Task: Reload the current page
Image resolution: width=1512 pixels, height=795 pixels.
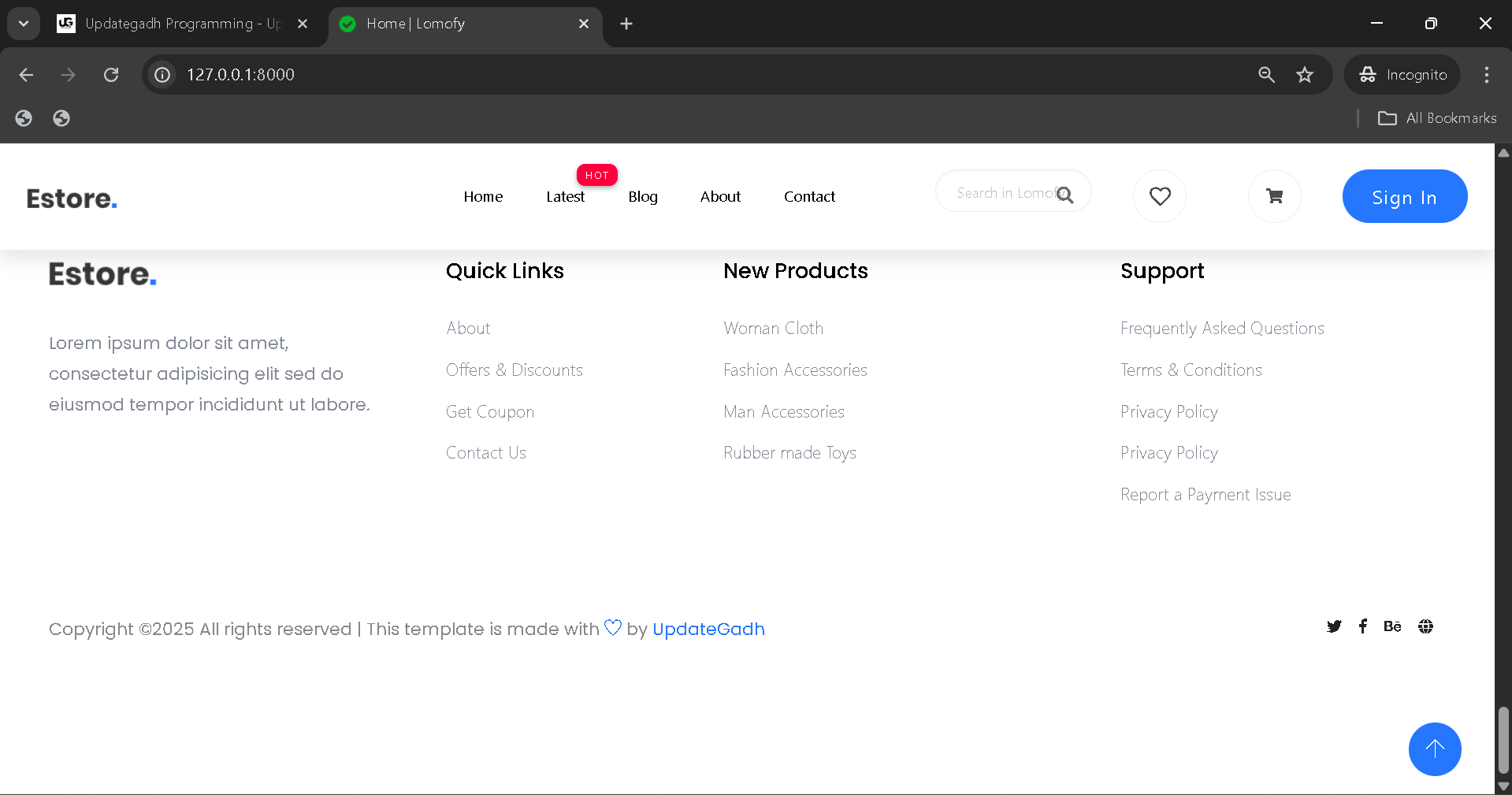Action: click(111, 74)
